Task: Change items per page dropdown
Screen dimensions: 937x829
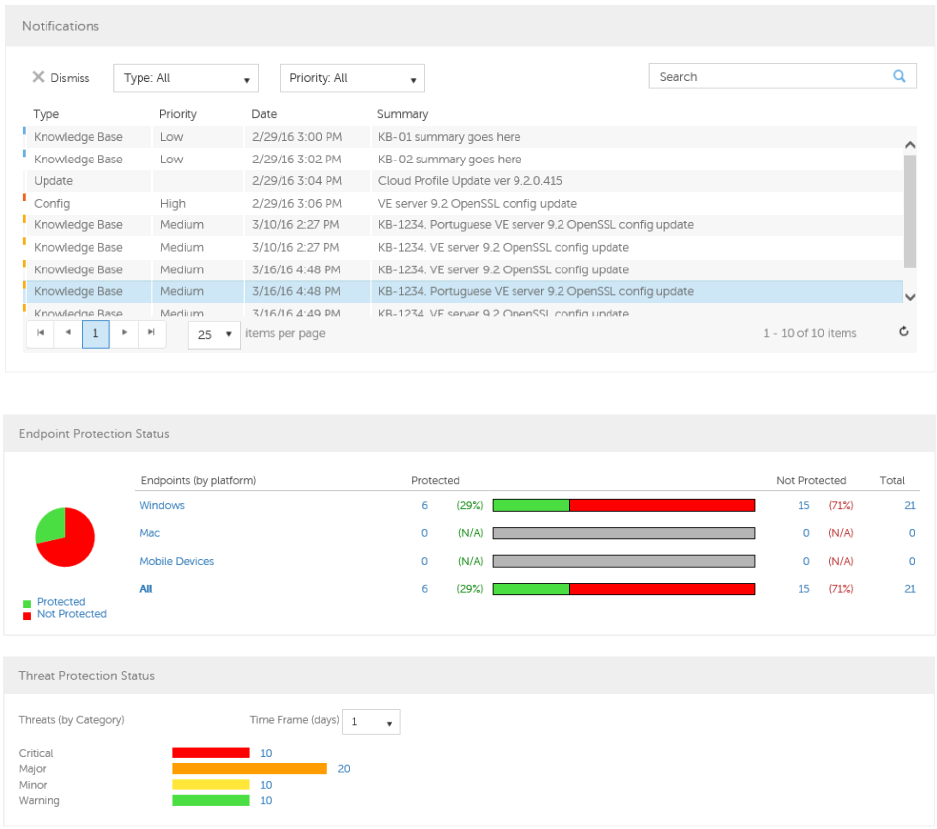Action: pyautogui.click(x=214, y=334)
